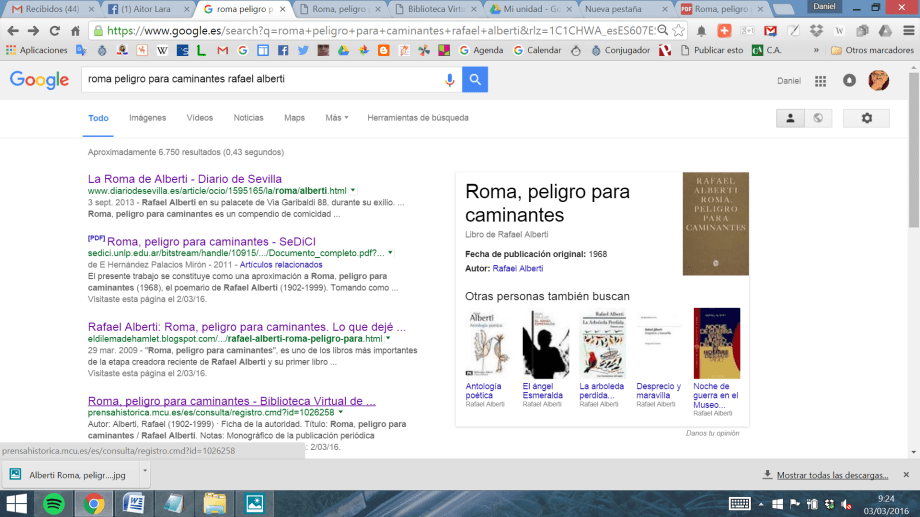Open dropdown arrow beside diariodesevilla.es URL
Image resolution: width=920 pixels, height=517 pixels.
353,190
